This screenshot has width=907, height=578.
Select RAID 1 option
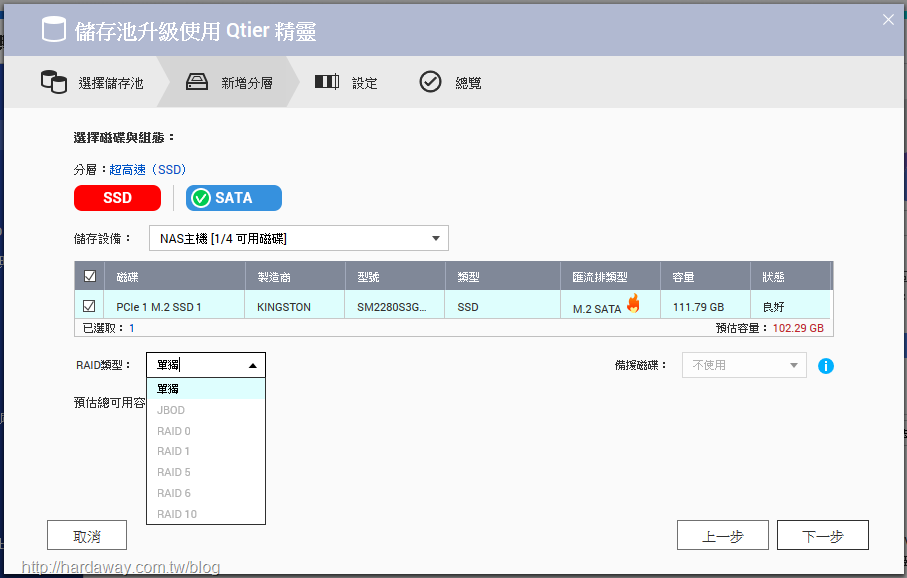[206, 451]
